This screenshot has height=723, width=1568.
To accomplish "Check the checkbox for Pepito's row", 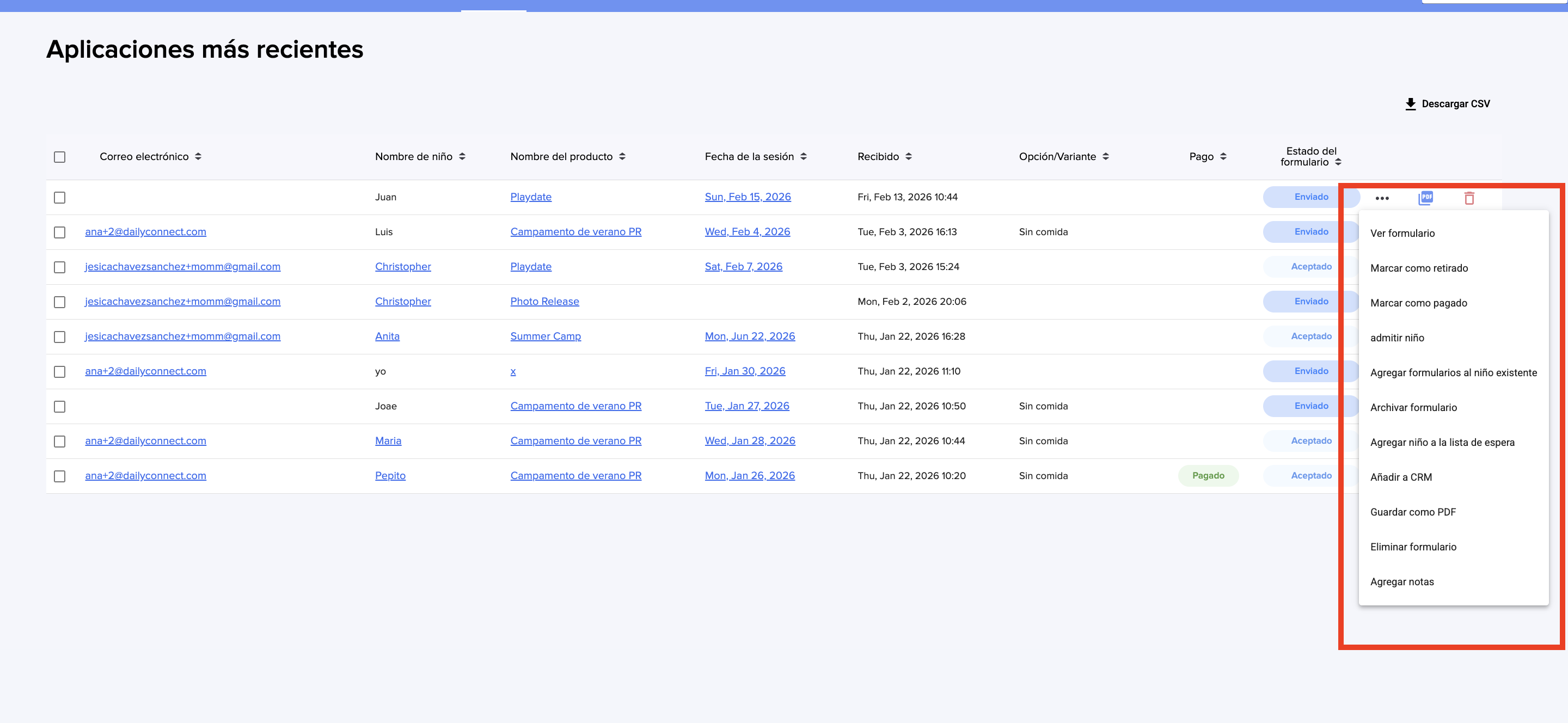I will click(x=60, y=476).
